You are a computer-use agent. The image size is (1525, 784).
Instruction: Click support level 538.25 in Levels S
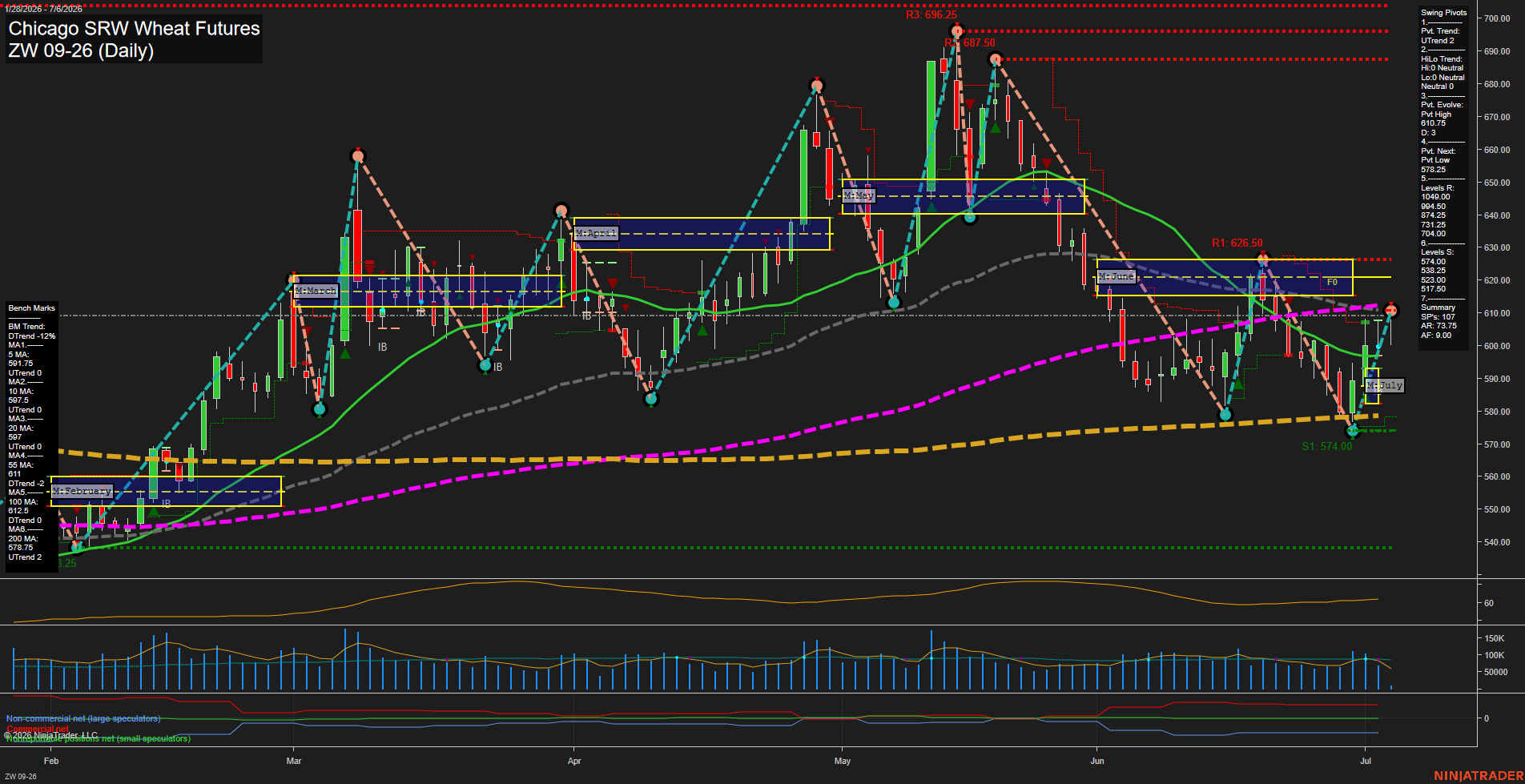(x=1433, y=271)
